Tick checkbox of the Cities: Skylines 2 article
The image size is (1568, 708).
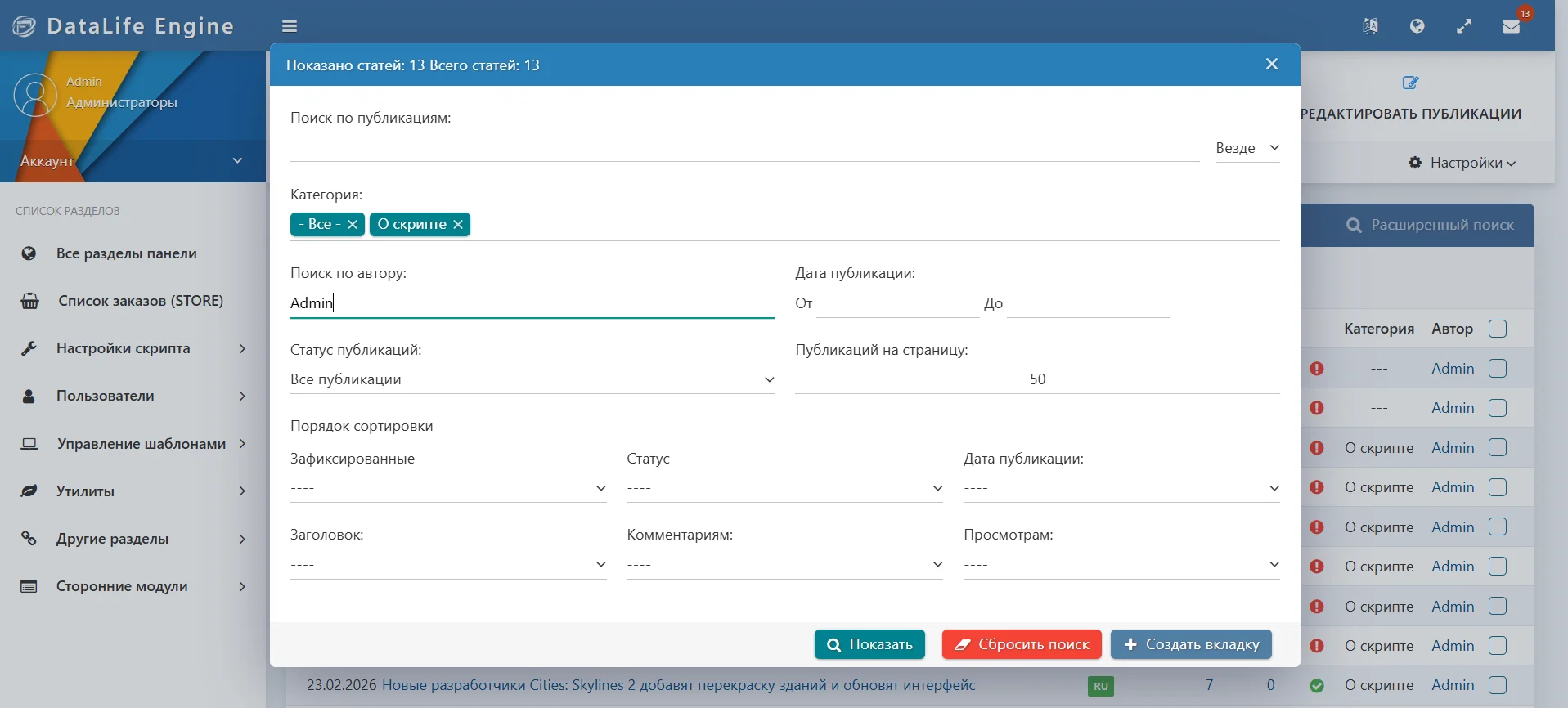coord(1498,685)
